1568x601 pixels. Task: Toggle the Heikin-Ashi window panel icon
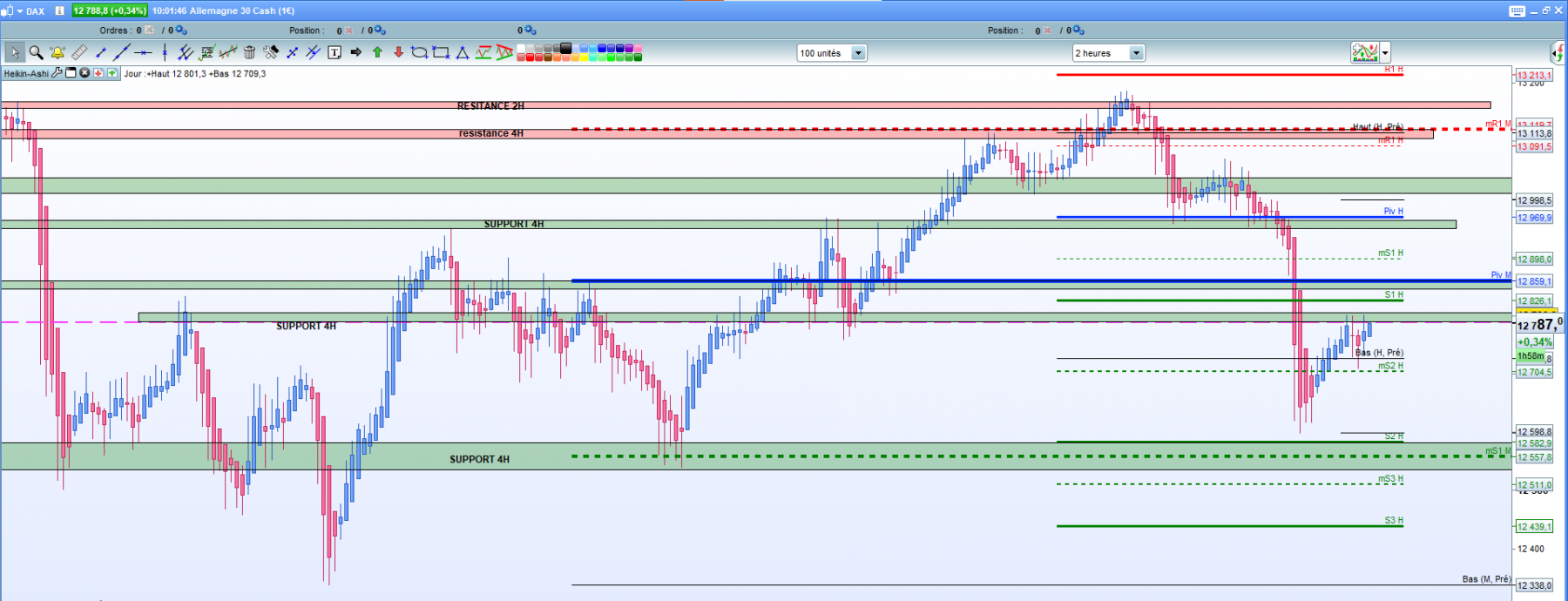click(x=71, y=73)
